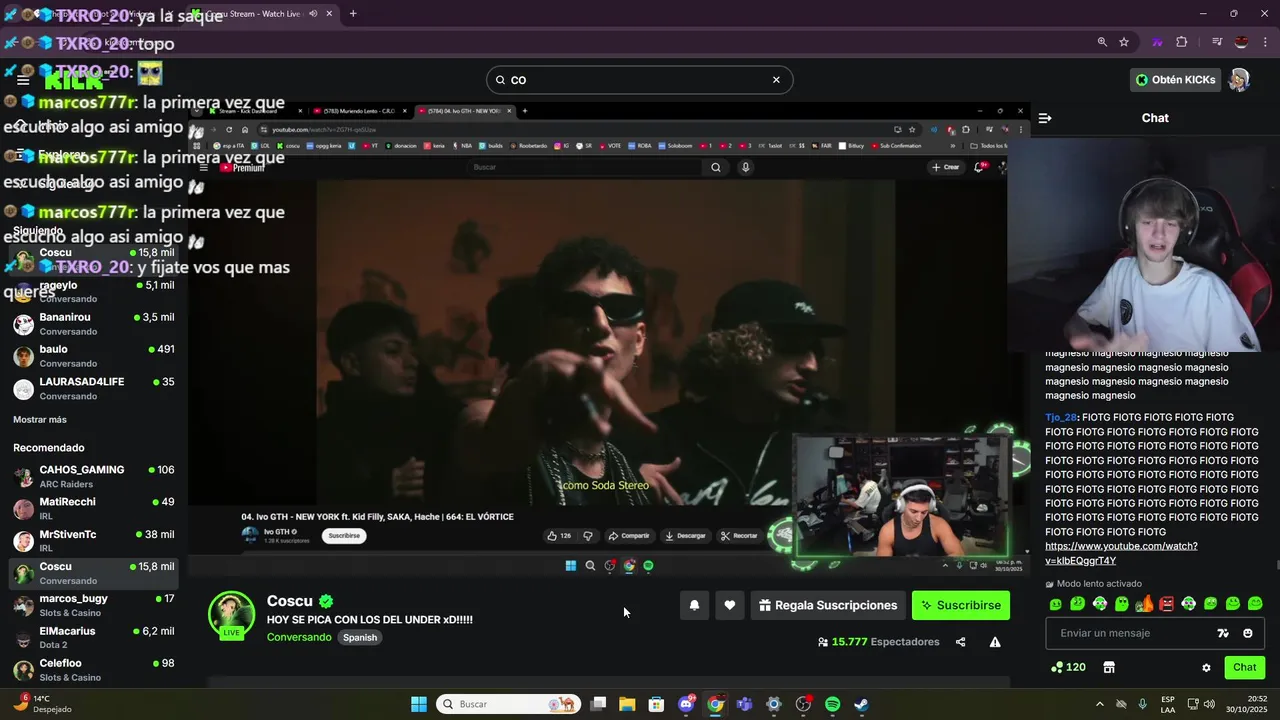Image resolution: width=1280 pixels, height=720 pixels.
Task: Open MatiRecchi recommended channel
Action: coord(94,509)
